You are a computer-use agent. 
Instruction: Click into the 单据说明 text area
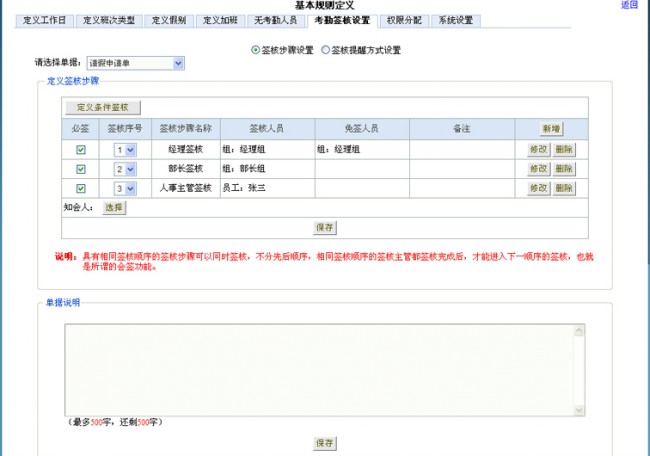tap(320, 368)
